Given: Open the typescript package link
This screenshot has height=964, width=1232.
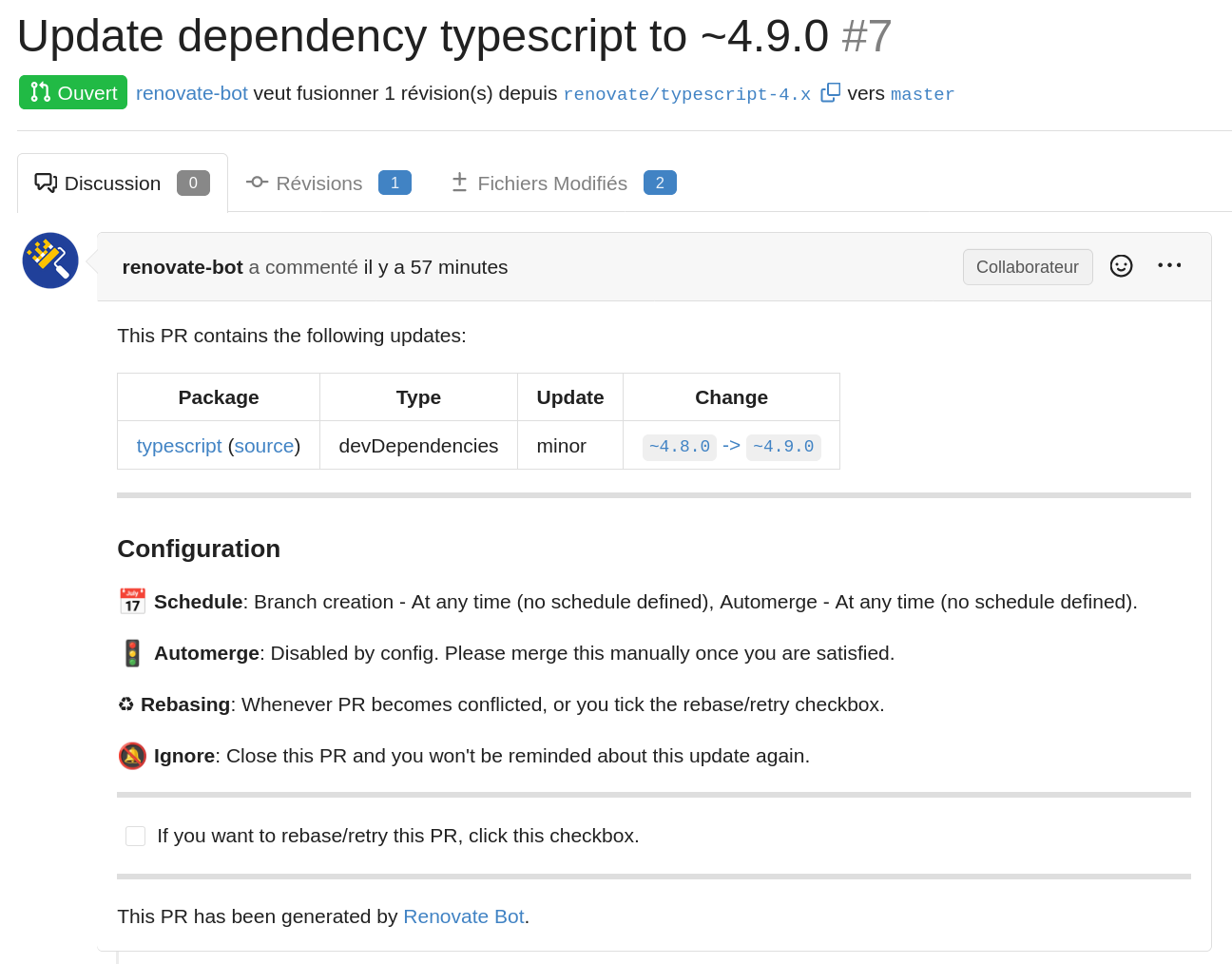Looking at the screenshot, I should point(179,445).
